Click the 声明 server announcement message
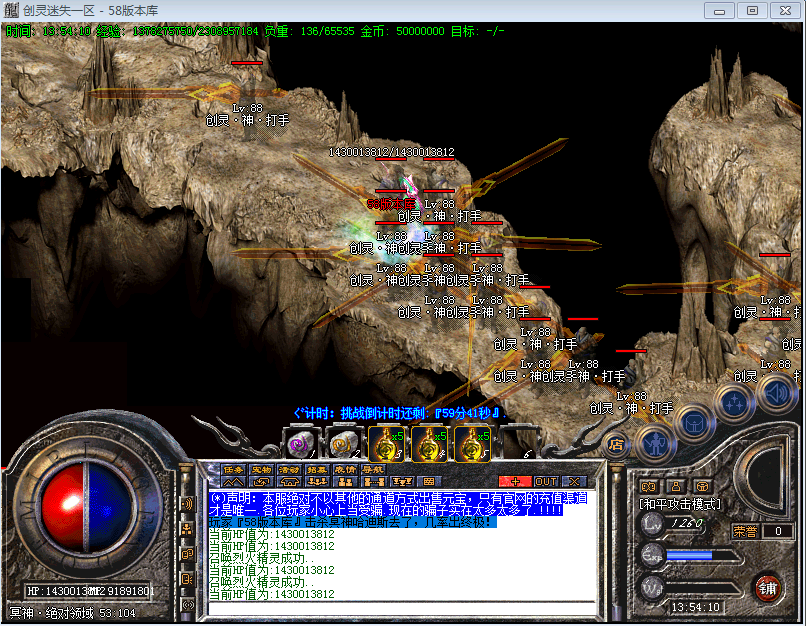Viewport: 806px width, 626px height. tap(398, 504)
